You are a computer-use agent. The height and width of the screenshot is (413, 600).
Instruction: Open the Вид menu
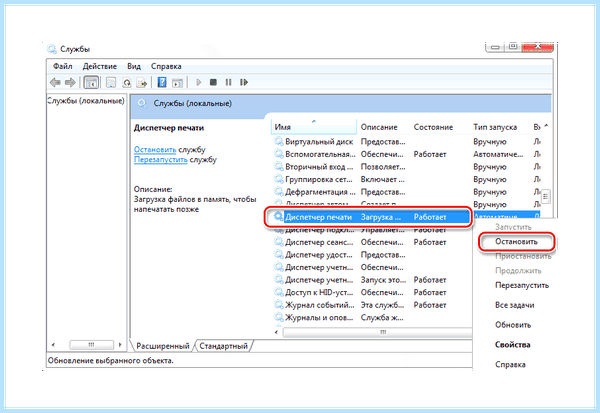pyautogui.click(x=134, y=66)
